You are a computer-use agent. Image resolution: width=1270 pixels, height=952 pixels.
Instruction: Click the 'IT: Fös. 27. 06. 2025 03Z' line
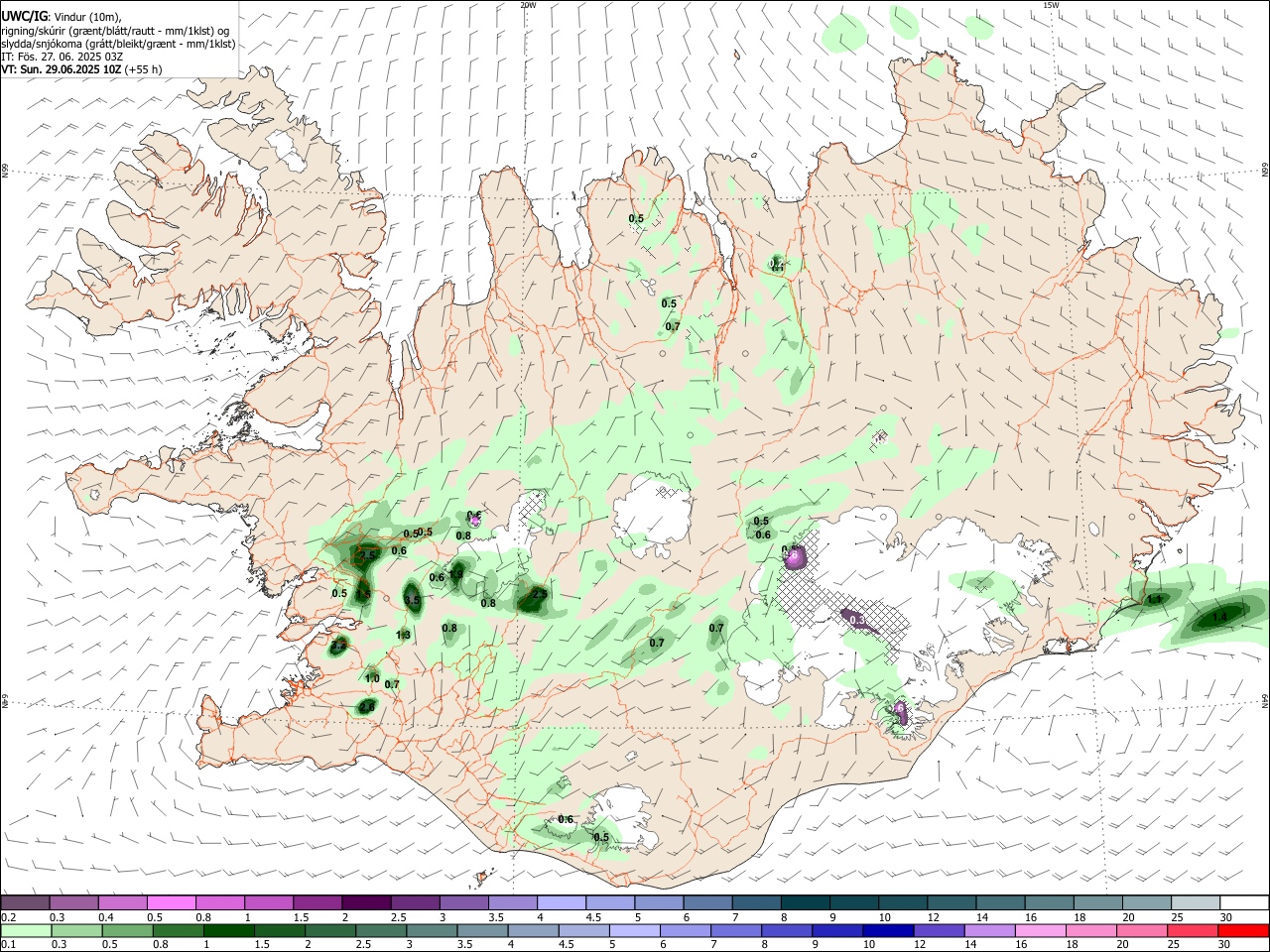pos(62,57)
